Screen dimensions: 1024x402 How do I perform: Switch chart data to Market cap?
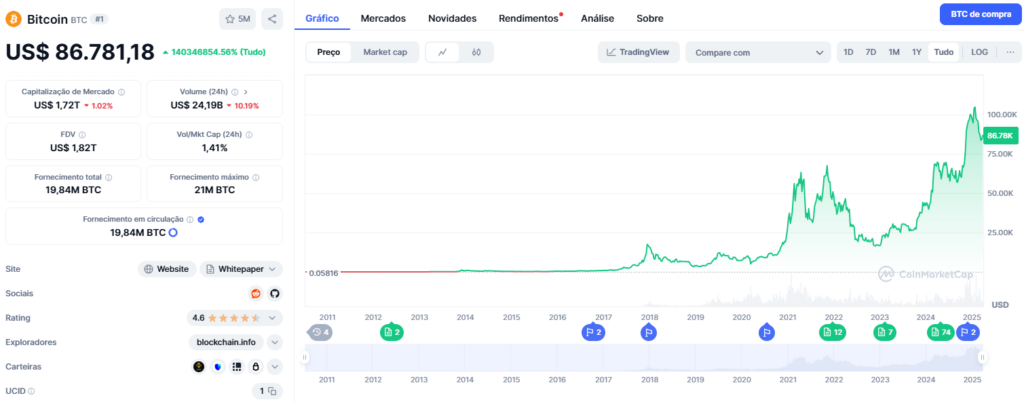pos(384,52)
